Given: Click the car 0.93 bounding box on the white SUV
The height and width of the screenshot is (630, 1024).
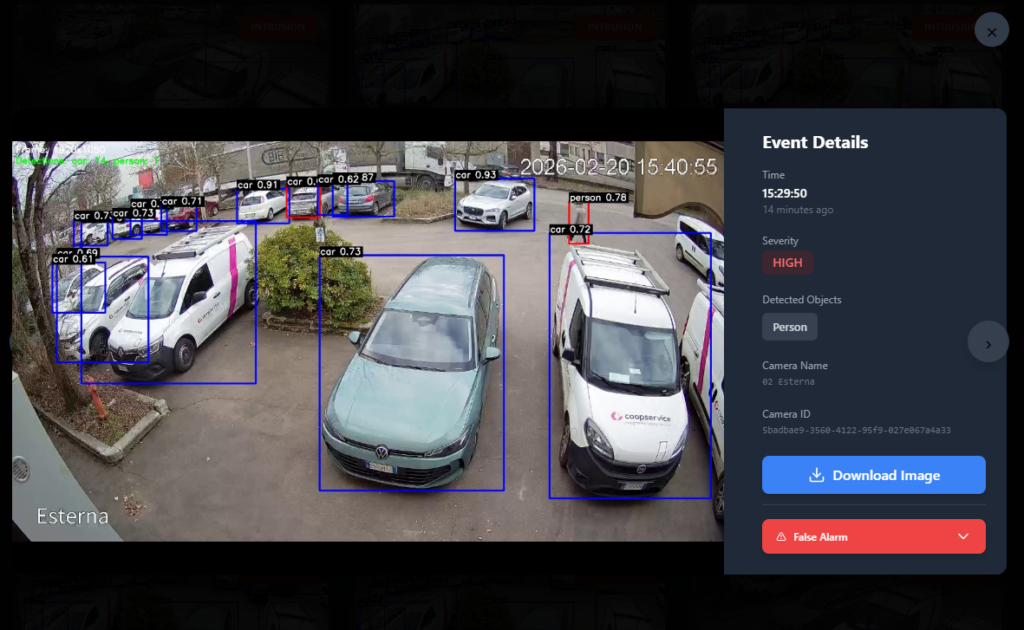Looking at the screenshot, I should click(494, 203).
